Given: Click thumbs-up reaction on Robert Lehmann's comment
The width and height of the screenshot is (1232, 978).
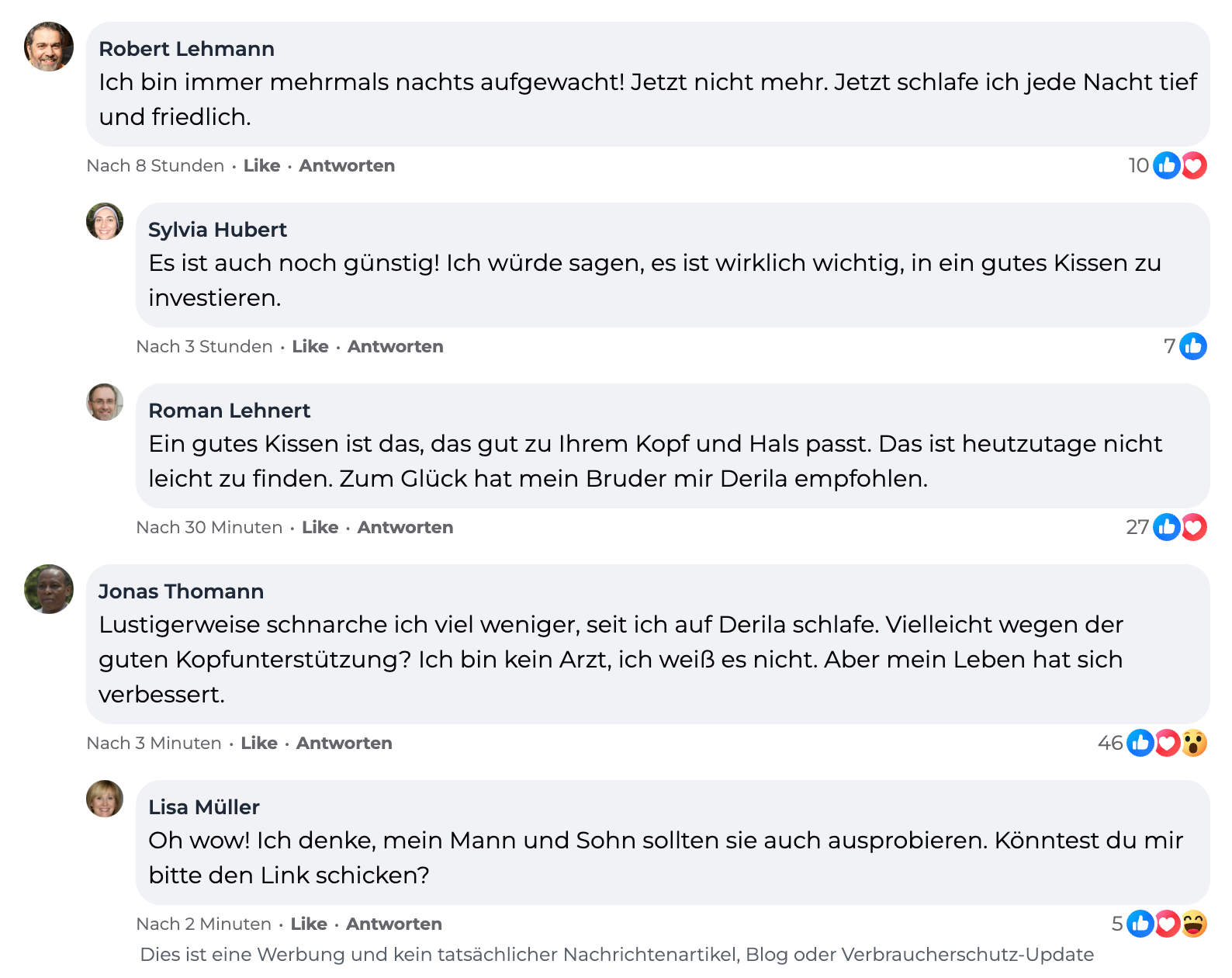Looking at the screenshot, I should (1167, 165).
